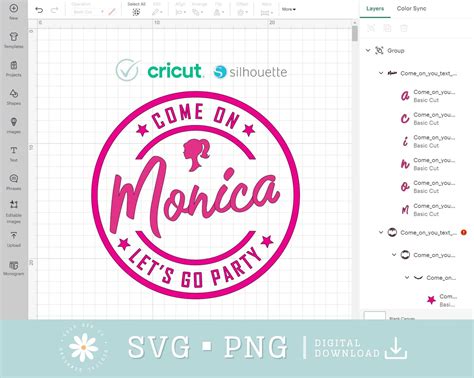Collapse the top-level Group in Layers
Image resolution: width=474 pixels, height=378 pixels.
(368, 50)
